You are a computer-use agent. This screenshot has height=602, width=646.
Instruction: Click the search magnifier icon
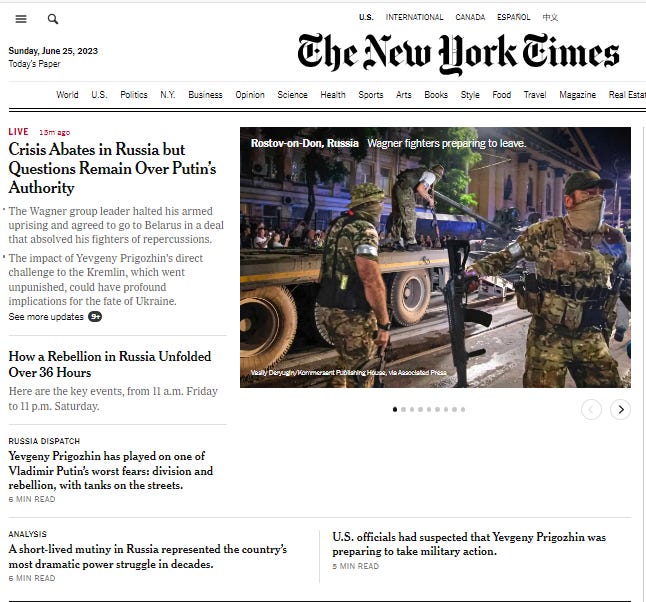[53, 19]
